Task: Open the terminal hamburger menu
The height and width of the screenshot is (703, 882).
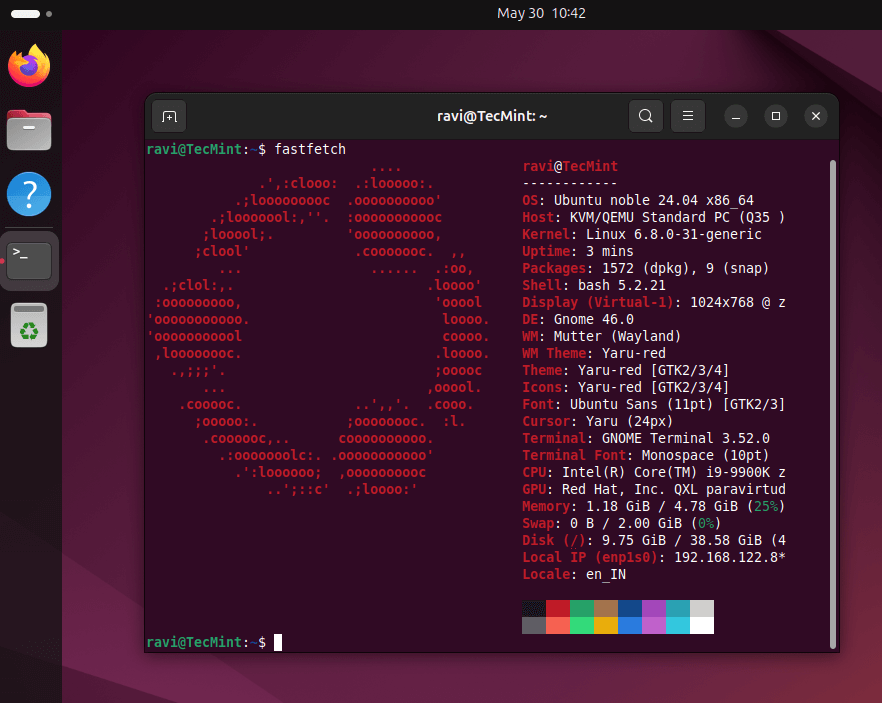Action: pyautogui.click(x=688, y=117)
